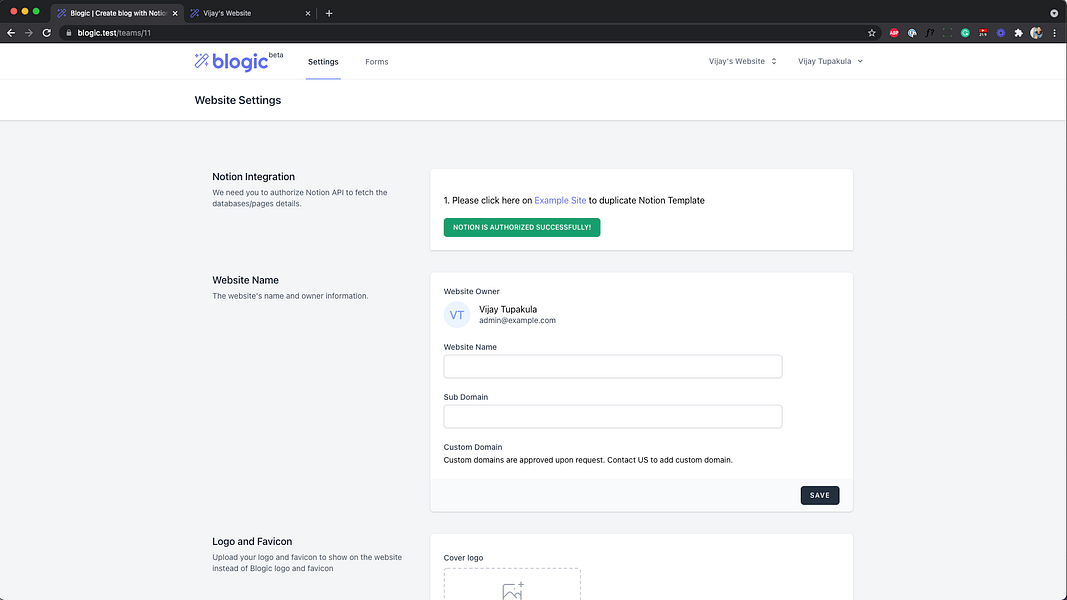Click the Logo and Favicon heading
The height and width of the screenshot is (600, 1067).
point(252,541)
